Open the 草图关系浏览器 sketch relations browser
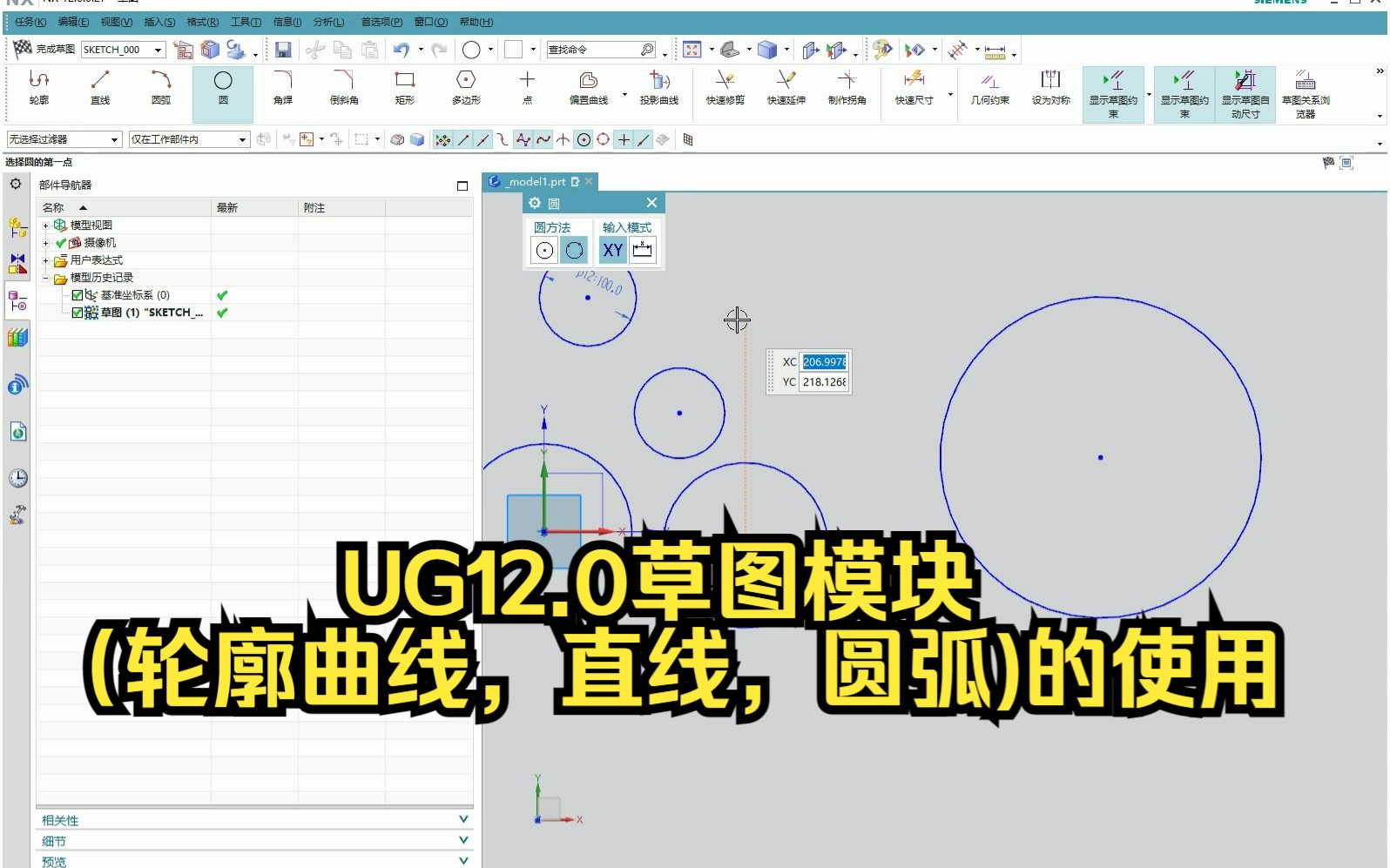The width and height of the screenshot is (1390, 868). pyautogui.click(x=1306, y=94)
